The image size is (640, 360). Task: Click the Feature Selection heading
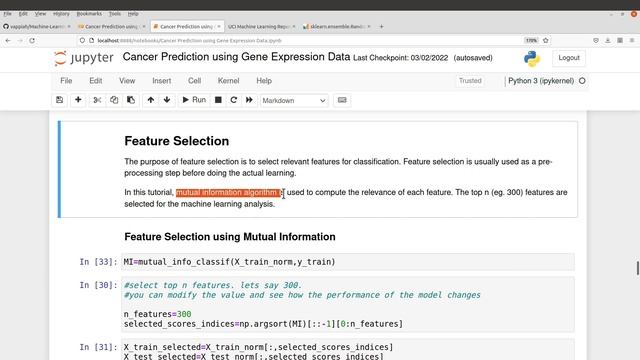[177, 141]
